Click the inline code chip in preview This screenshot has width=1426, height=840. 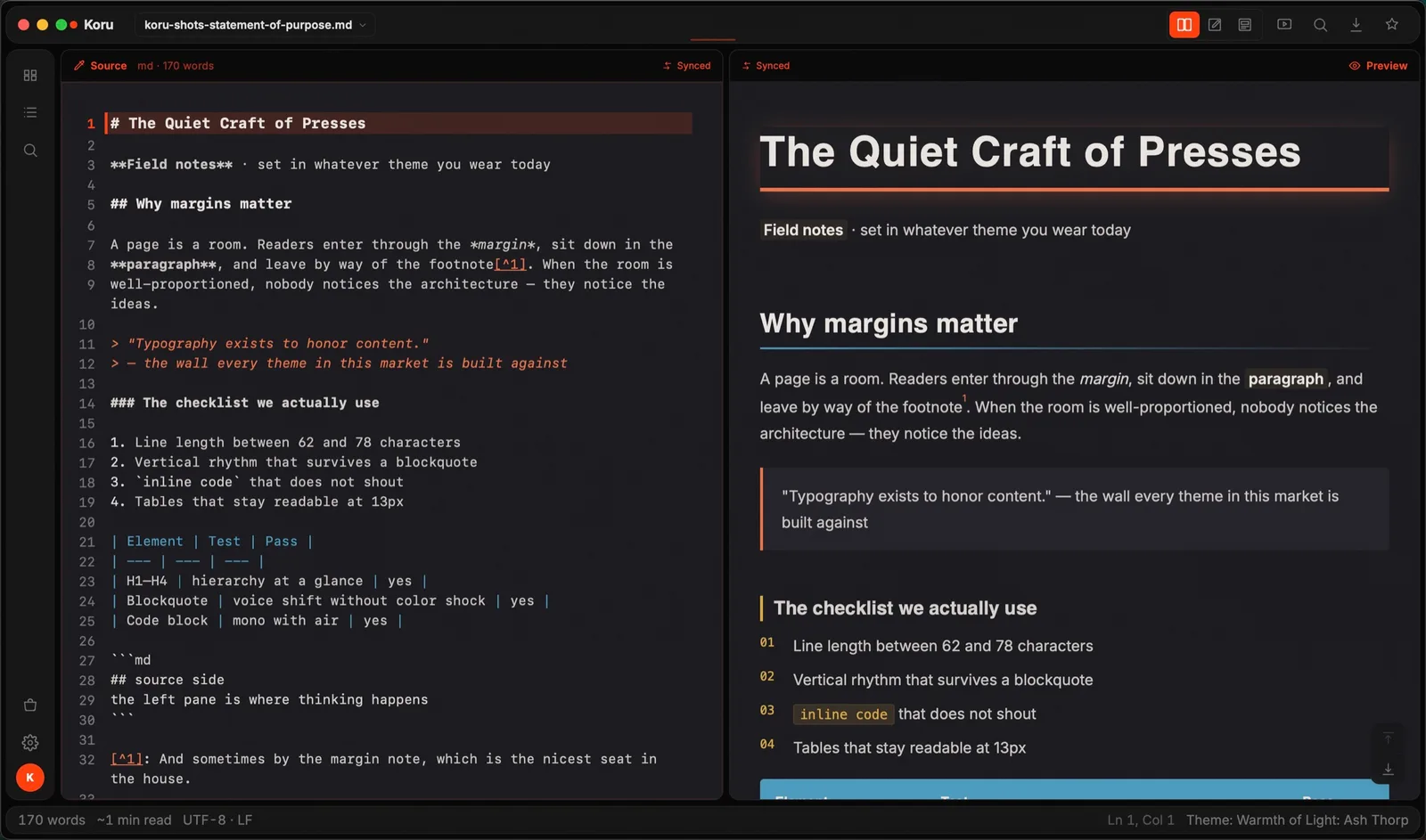tap(843, 714)
